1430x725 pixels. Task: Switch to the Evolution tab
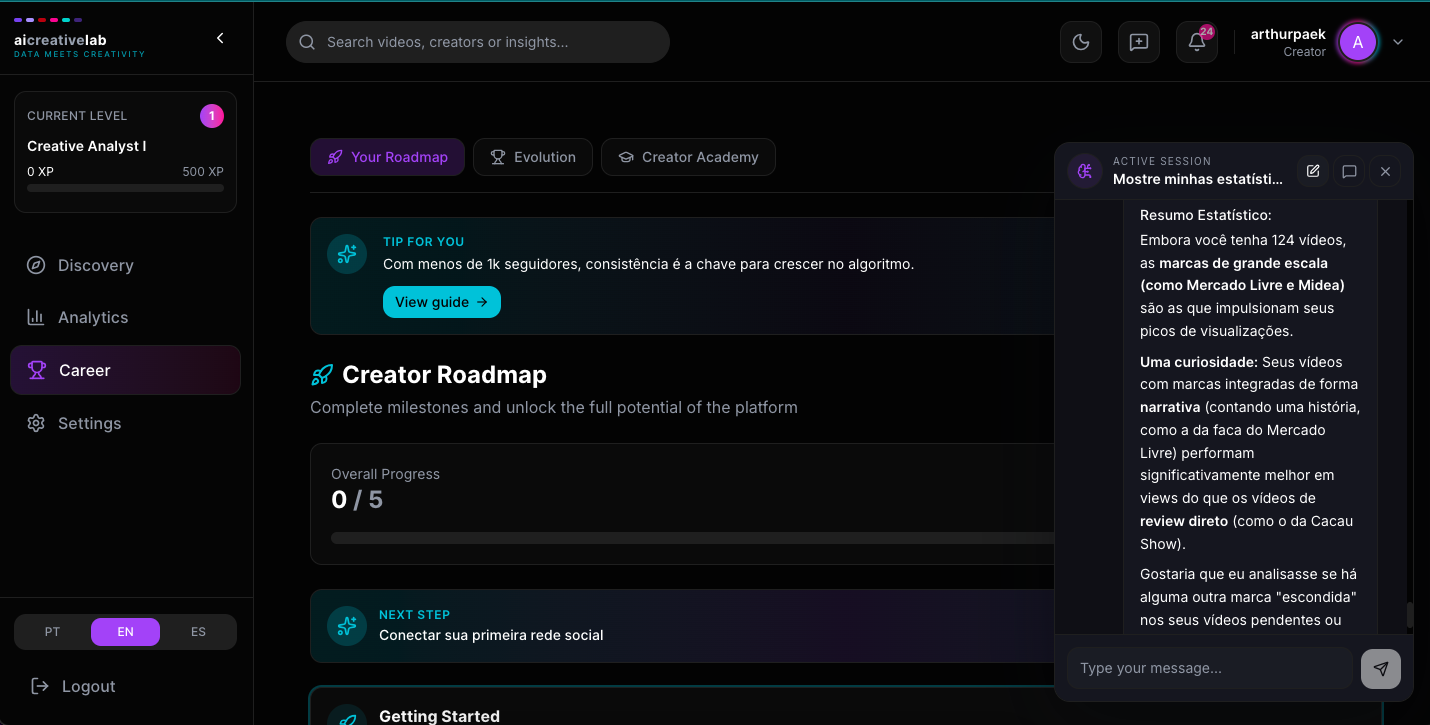[x=532, y=157]
